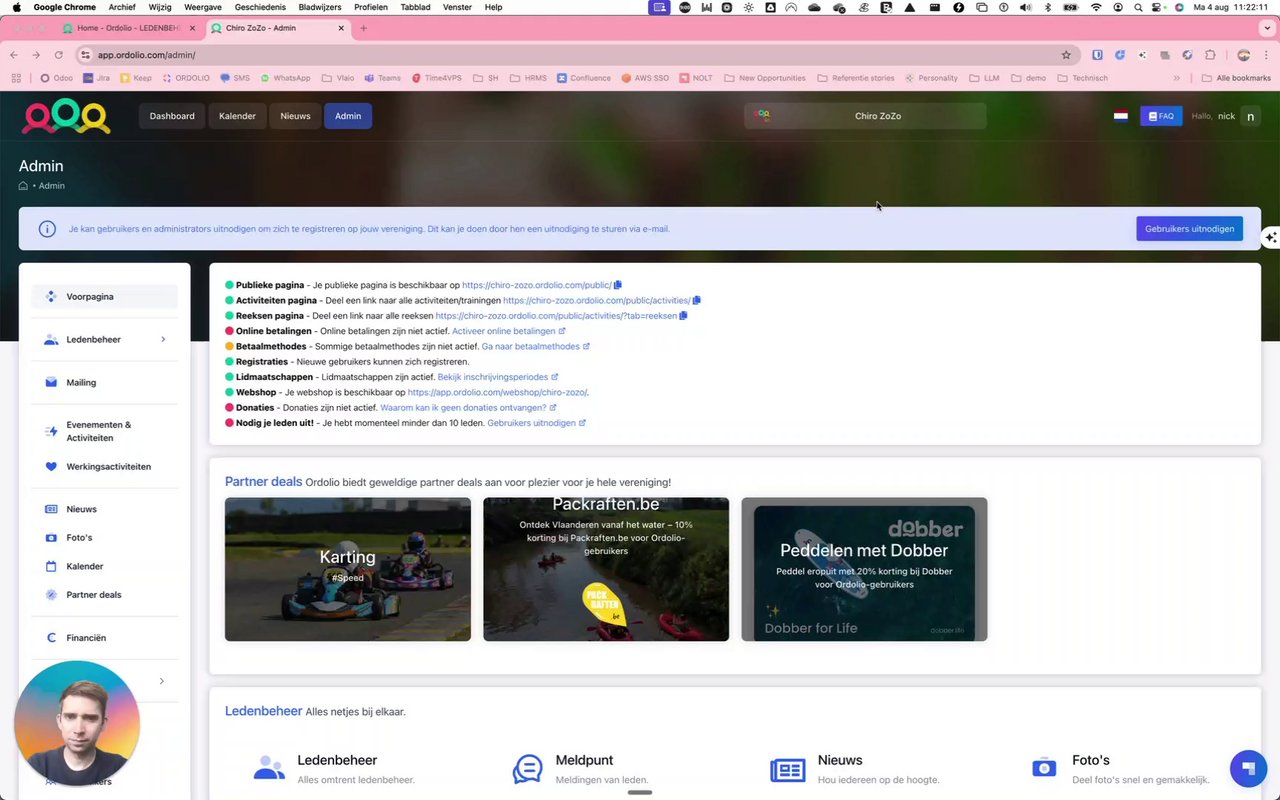Viewport: 1280px width, 800px height.
Task: Open the Ledenbeheer card in the Ledenbeheer section
Action: click(334, 769)
